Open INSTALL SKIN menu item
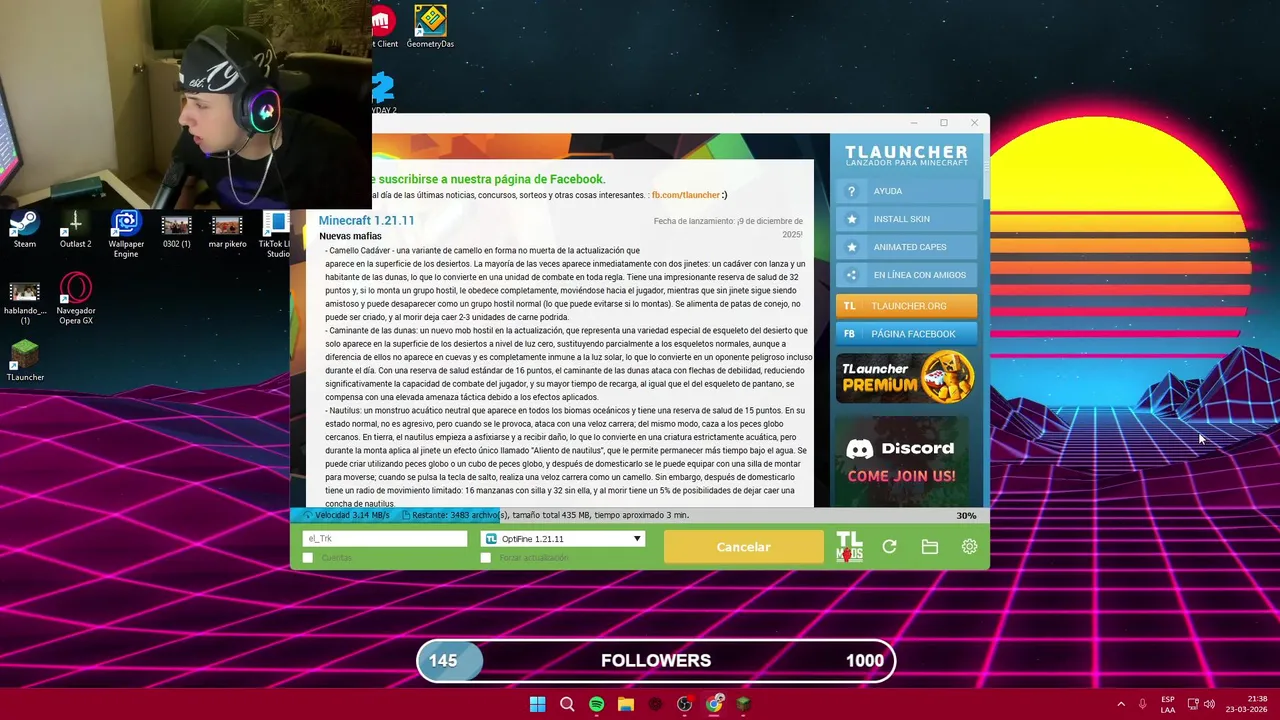Image resolution: width=1280 pixels, height=720 pixels. 907,219
